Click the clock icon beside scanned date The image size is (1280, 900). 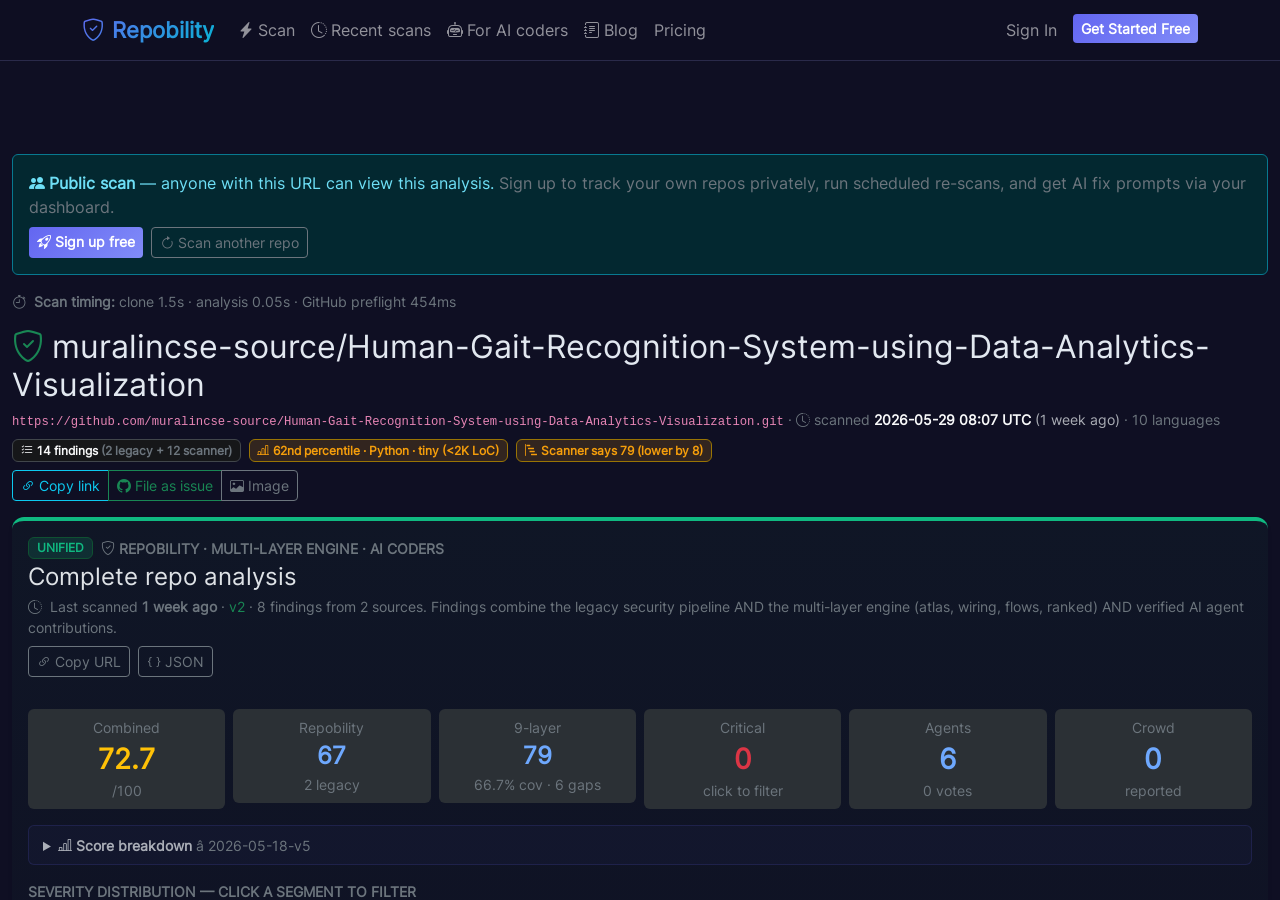coord(803,420)
